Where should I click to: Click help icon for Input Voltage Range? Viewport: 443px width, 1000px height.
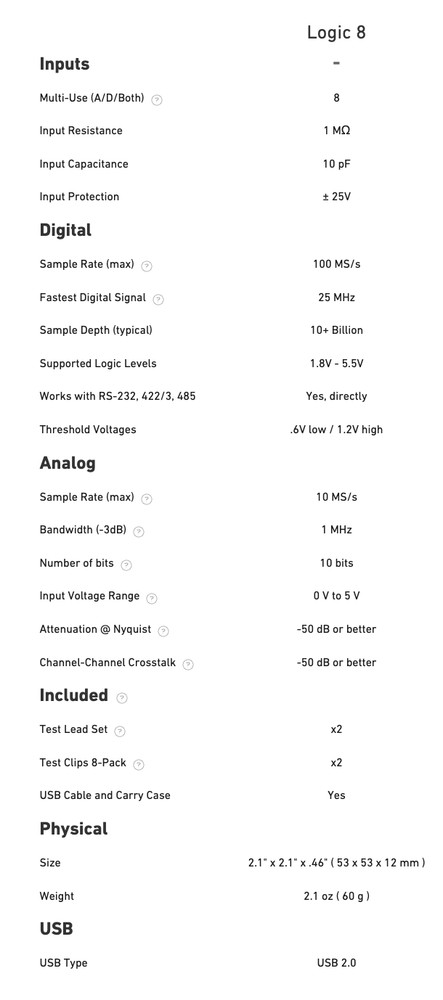click(152, 598)
